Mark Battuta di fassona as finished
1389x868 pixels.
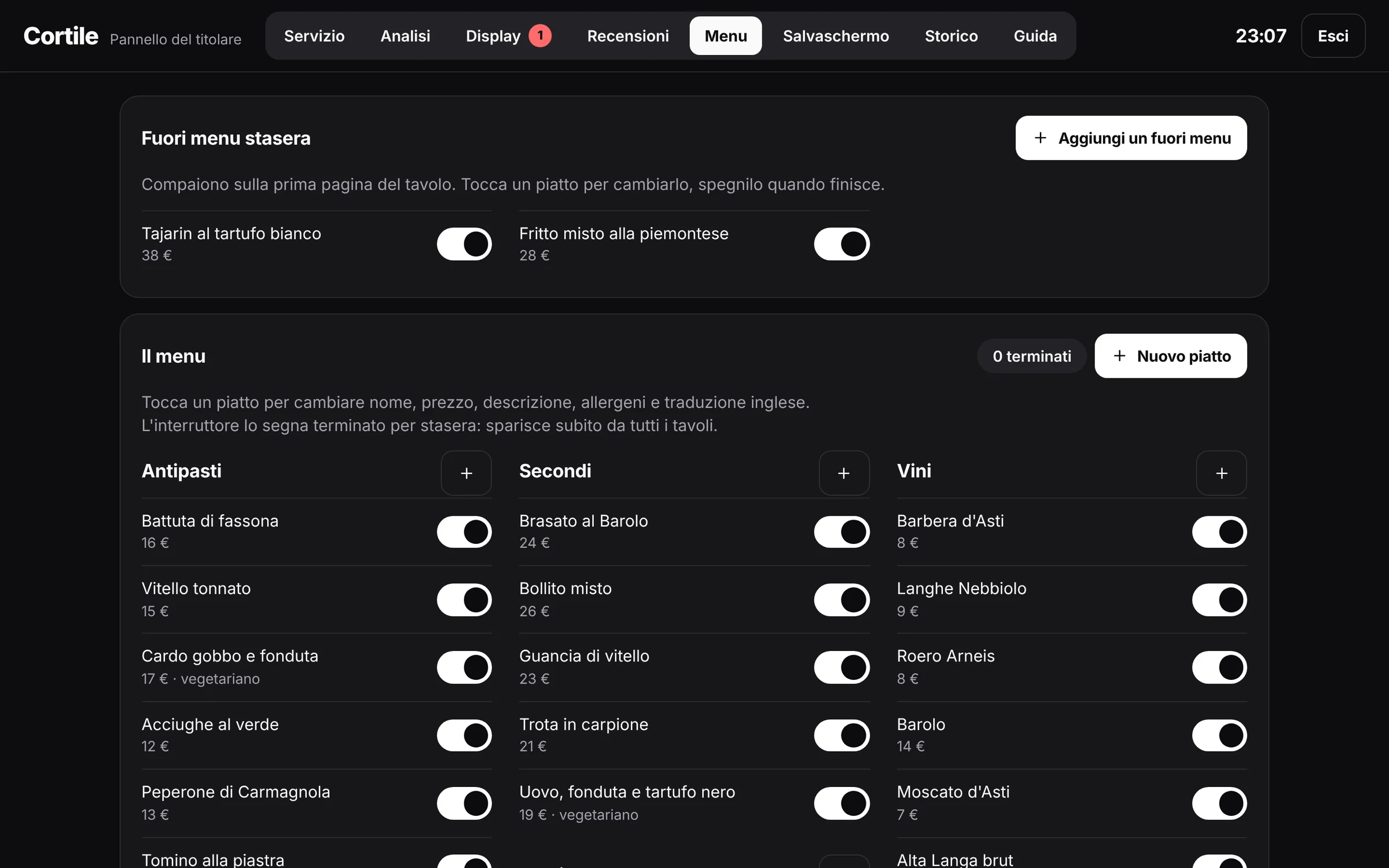(x=464, y=532)
